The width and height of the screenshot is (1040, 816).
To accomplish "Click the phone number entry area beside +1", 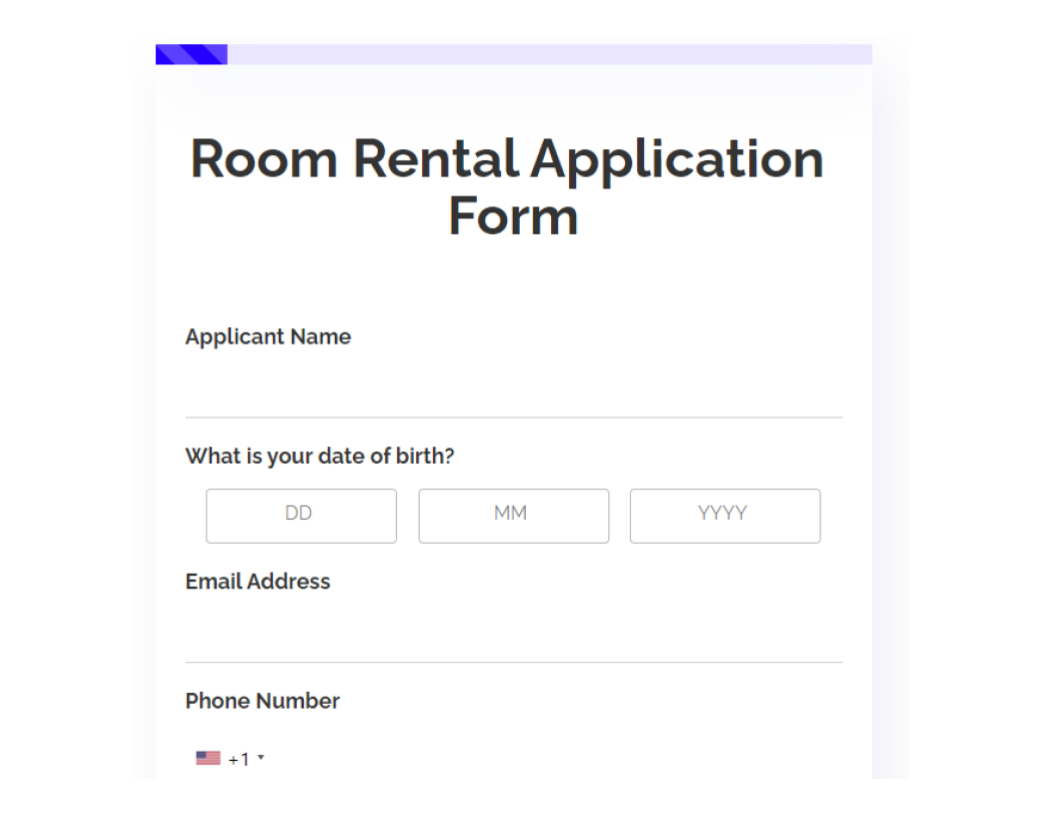I will pyautogui.click(x=556, y=758).
